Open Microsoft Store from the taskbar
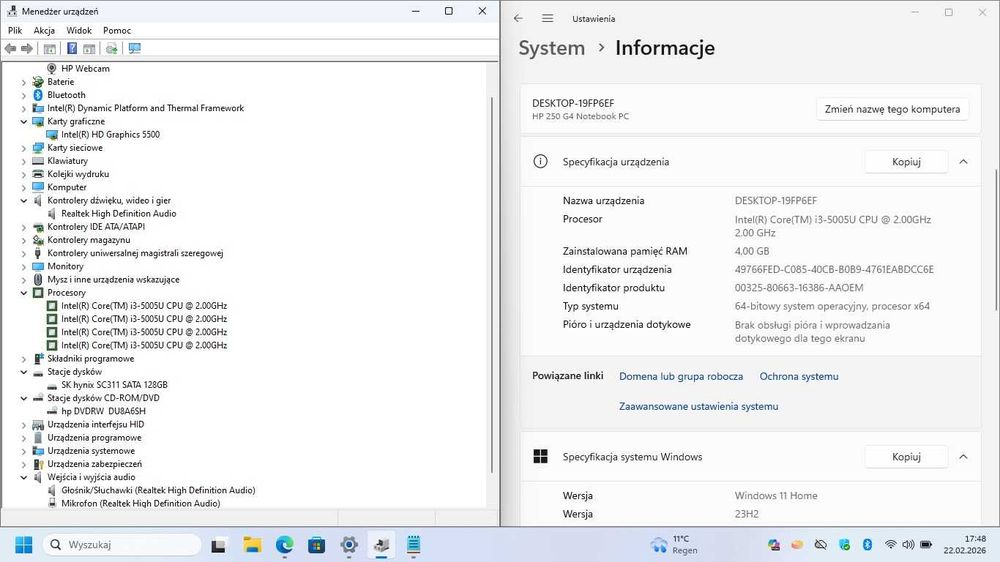Image resolution: width=1000 pixels, height=562 pixels. pos(316,545)
